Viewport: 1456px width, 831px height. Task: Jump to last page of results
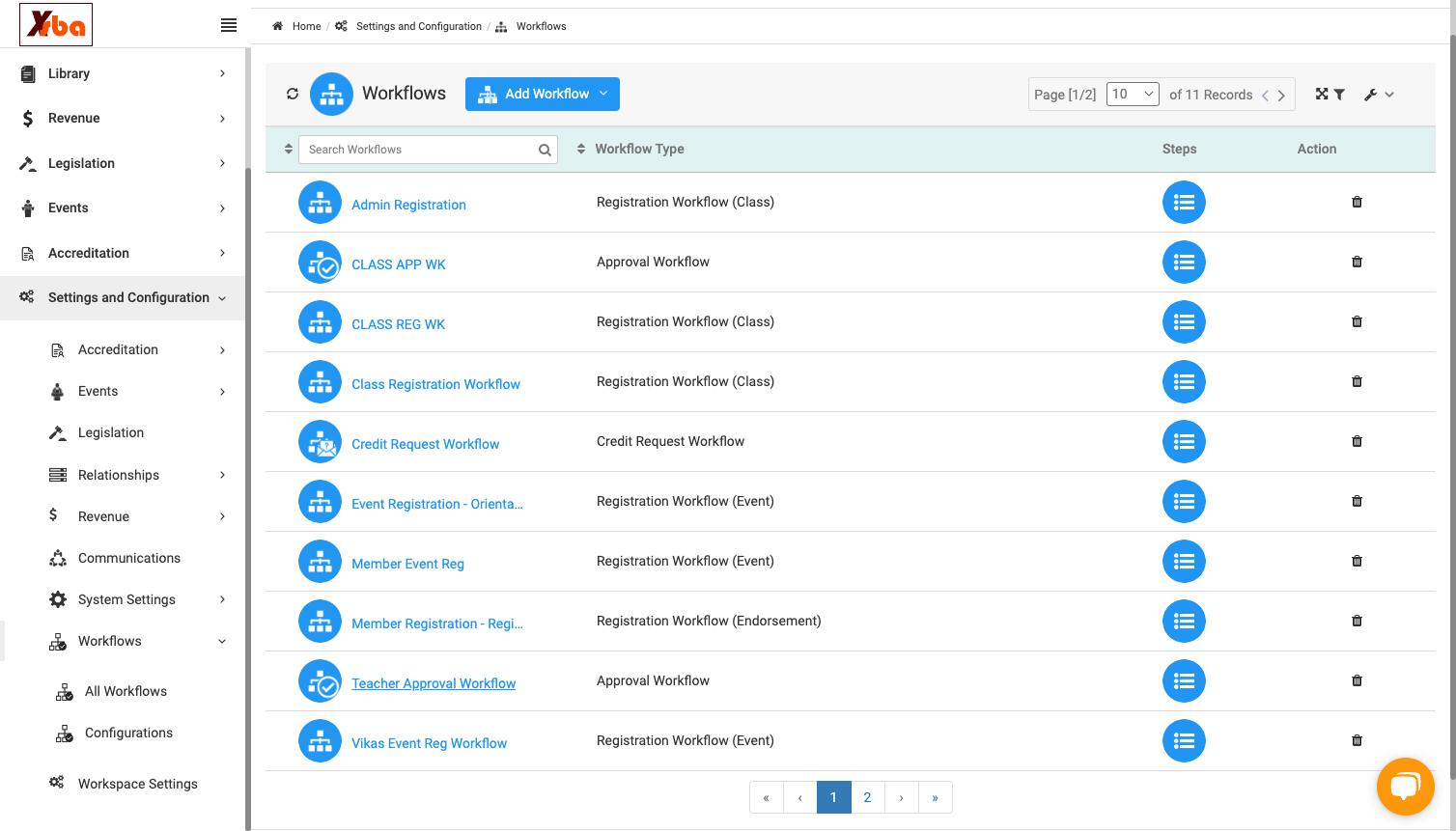[935, 797]
